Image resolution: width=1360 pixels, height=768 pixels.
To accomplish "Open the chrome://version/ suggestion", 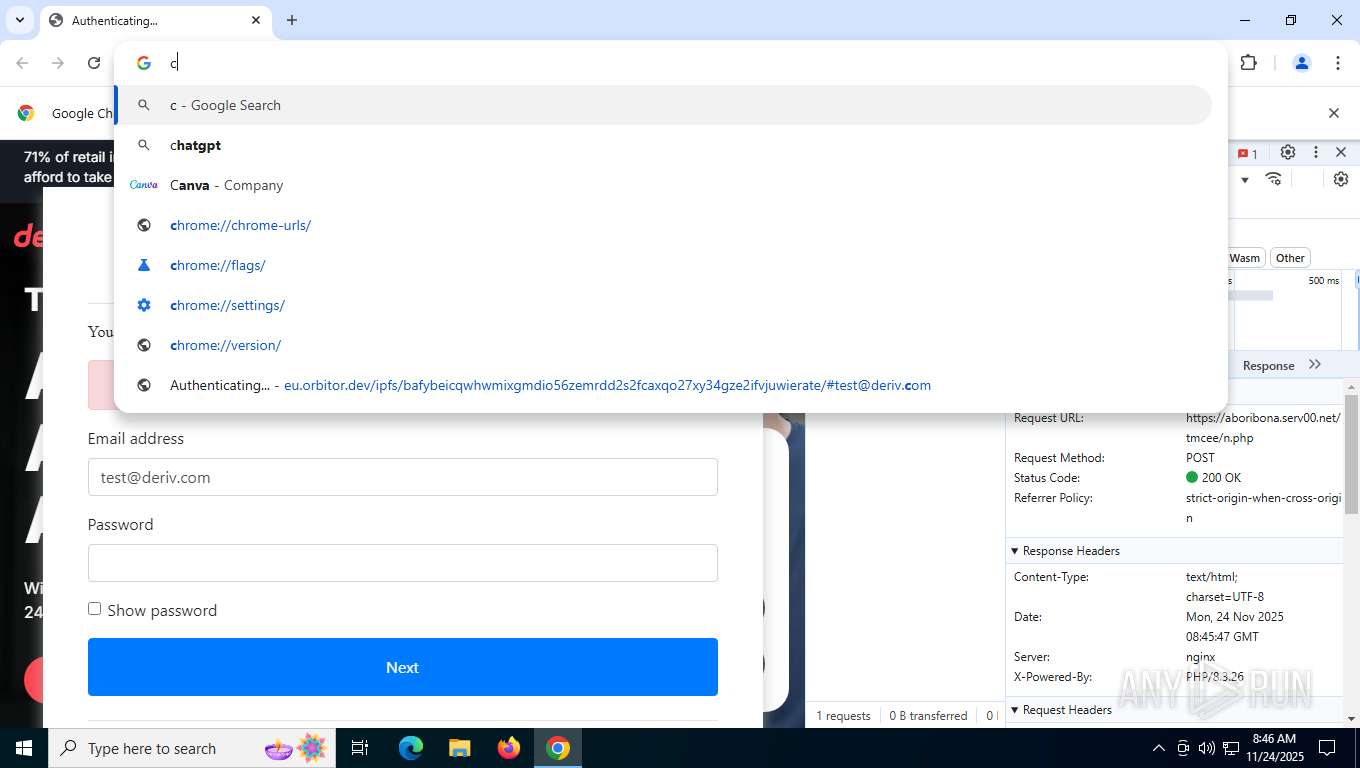I will (664, 345).
